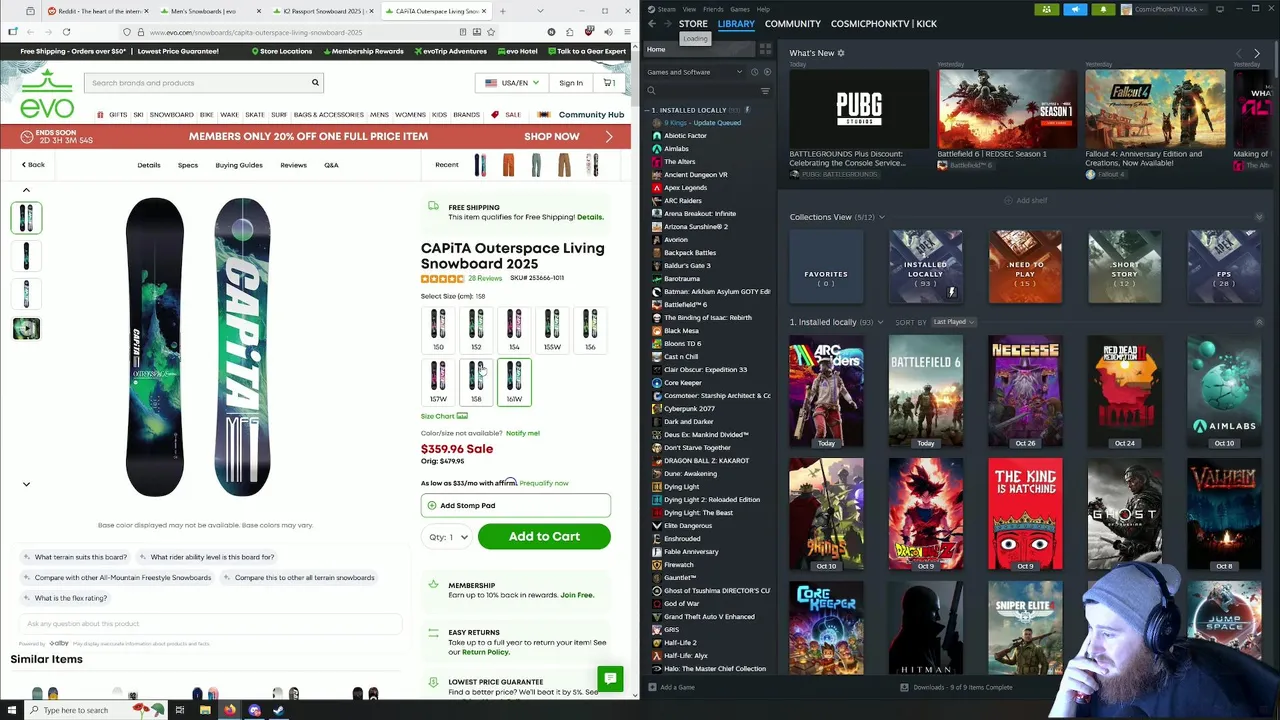The height and width of the screenshot is (720, 1280).
Task: Show recent games clock filter in Steam
Action: (754, 72)
